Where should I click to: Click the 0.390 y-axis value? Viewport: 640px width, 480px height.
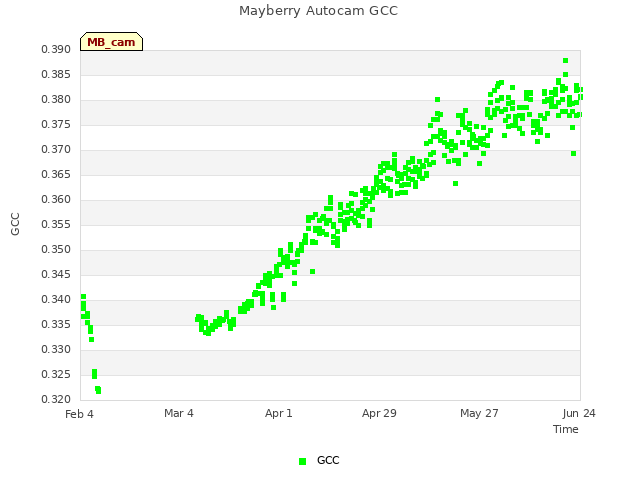56,49
